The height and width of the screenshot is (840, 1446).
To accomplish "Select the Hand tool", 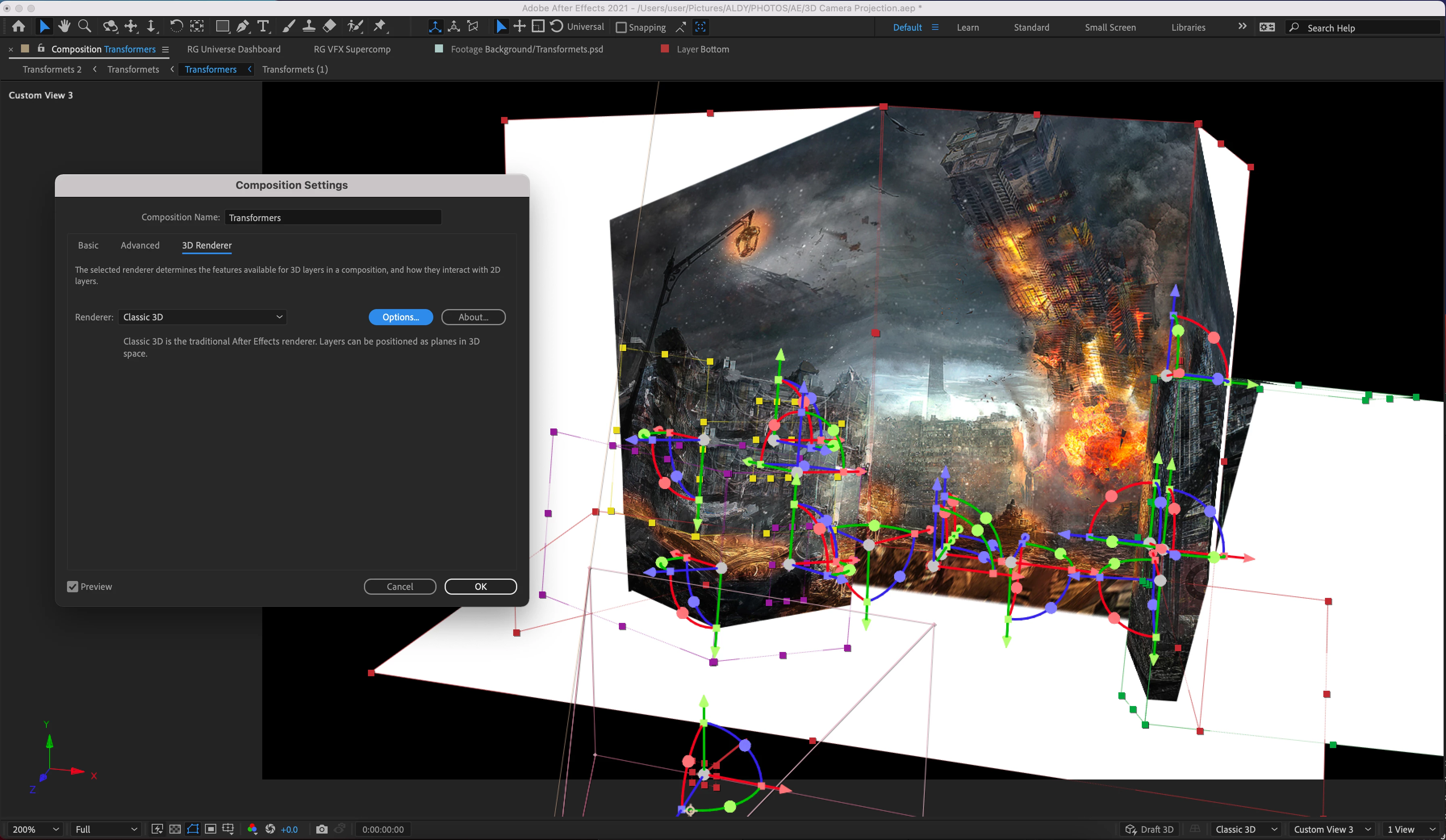I will click(64, 26).
